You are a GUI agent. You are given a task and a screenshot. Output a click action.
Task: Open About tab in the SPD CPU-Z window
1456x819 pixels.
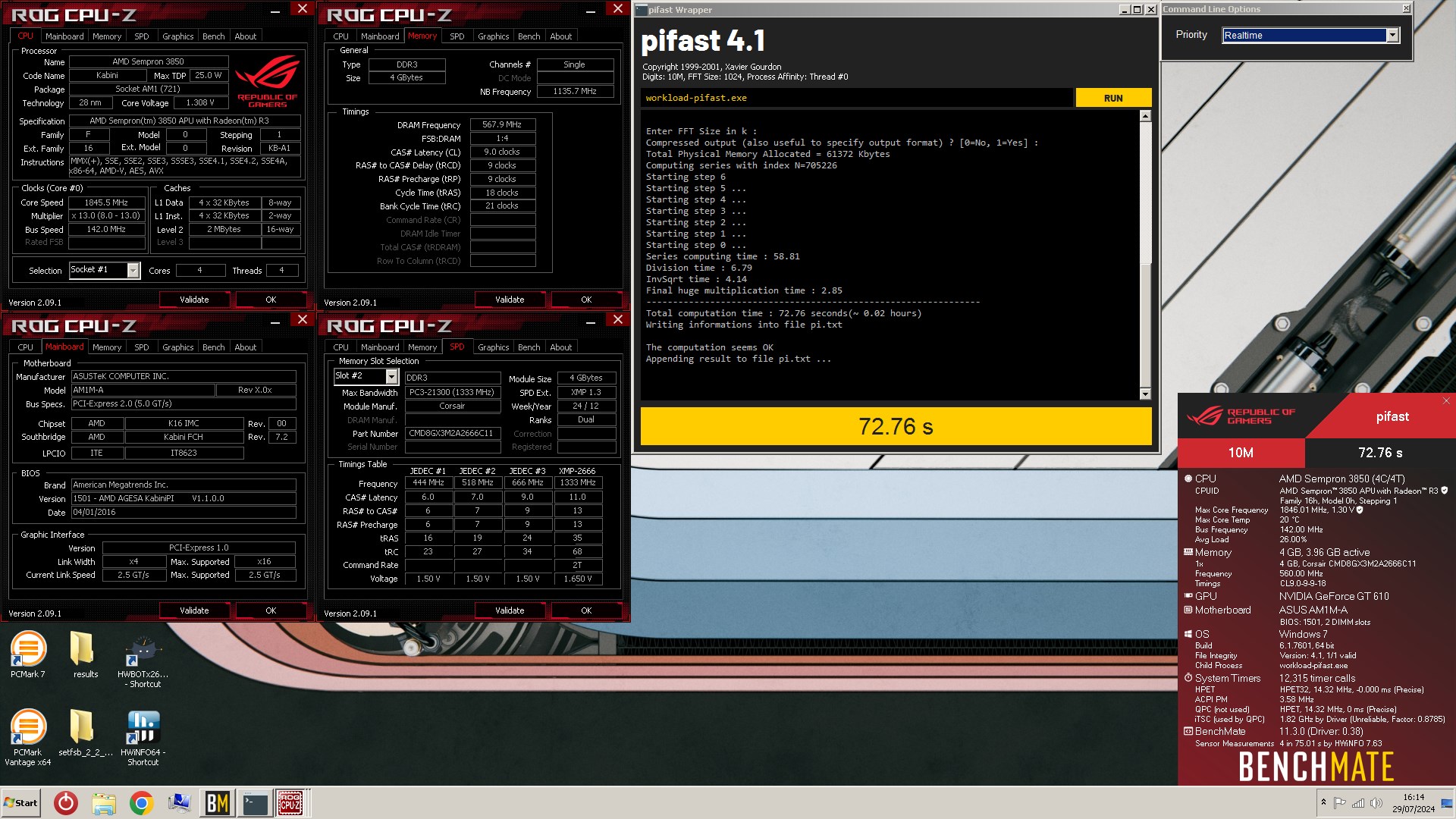click(x=561, y=347)
